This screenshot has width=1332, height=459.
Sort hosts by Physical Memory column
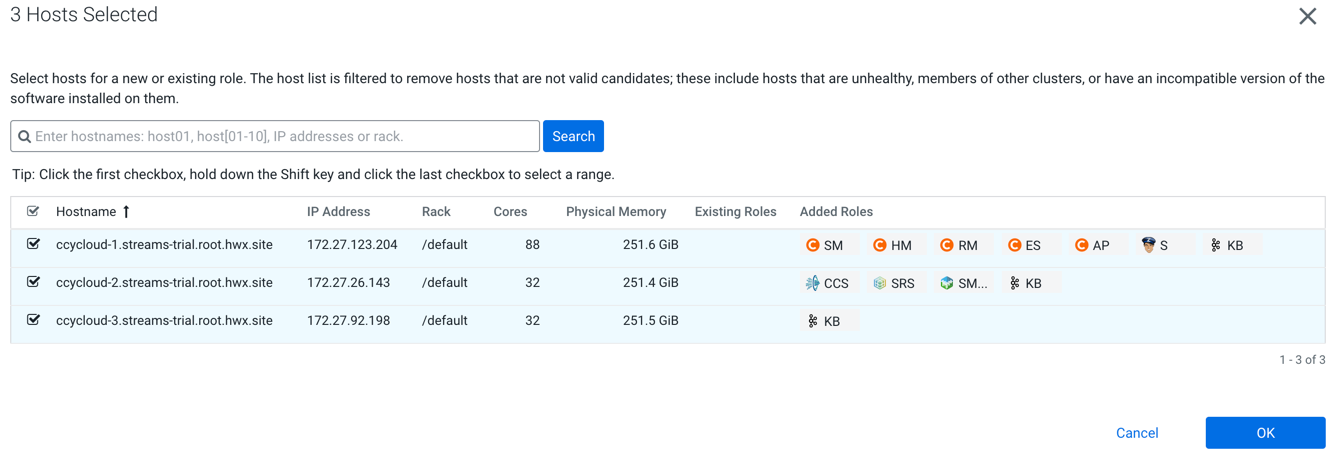point(615,212)
